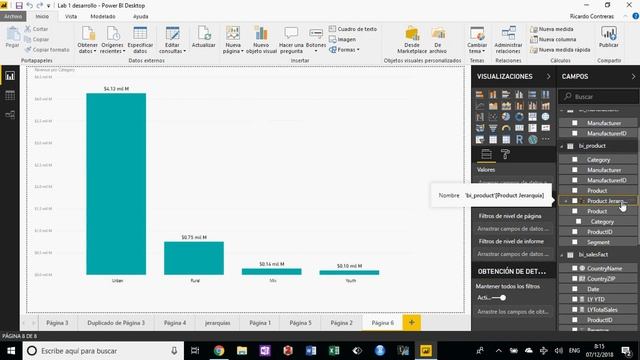Viewport: 640px width, 360px height.
Task: Open Orígenes recientes dropdown
Action: pyautogui.click(x=113, y=40)
